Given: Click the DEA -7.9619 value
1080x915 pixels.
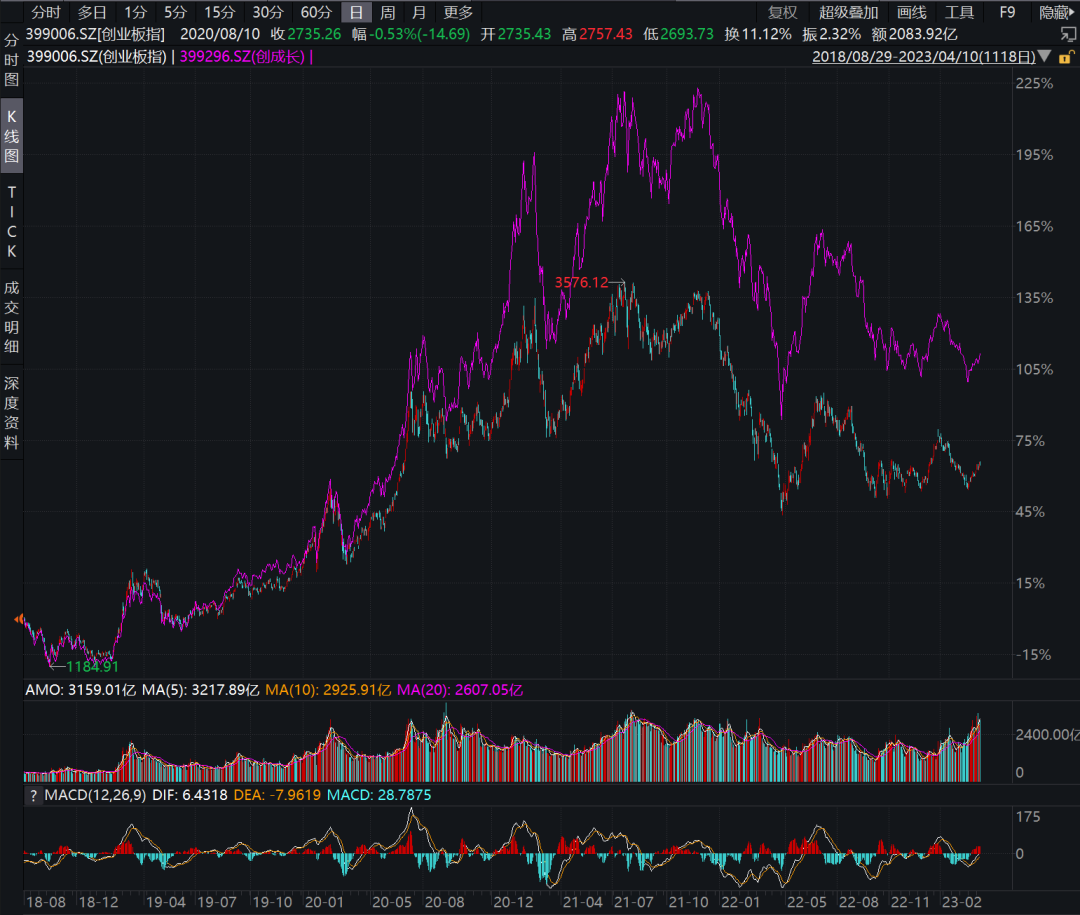Looking at the screenshot, I should click(277, 795).
